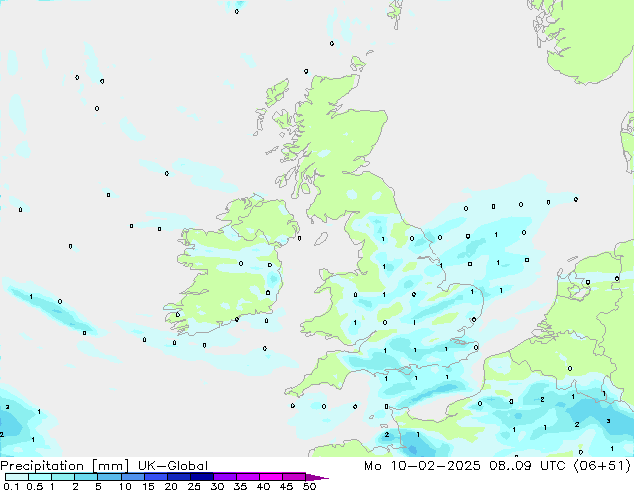The image size is (634, 490).
Task: Click the "0.1" legend value label
Action: coord(11,486)
